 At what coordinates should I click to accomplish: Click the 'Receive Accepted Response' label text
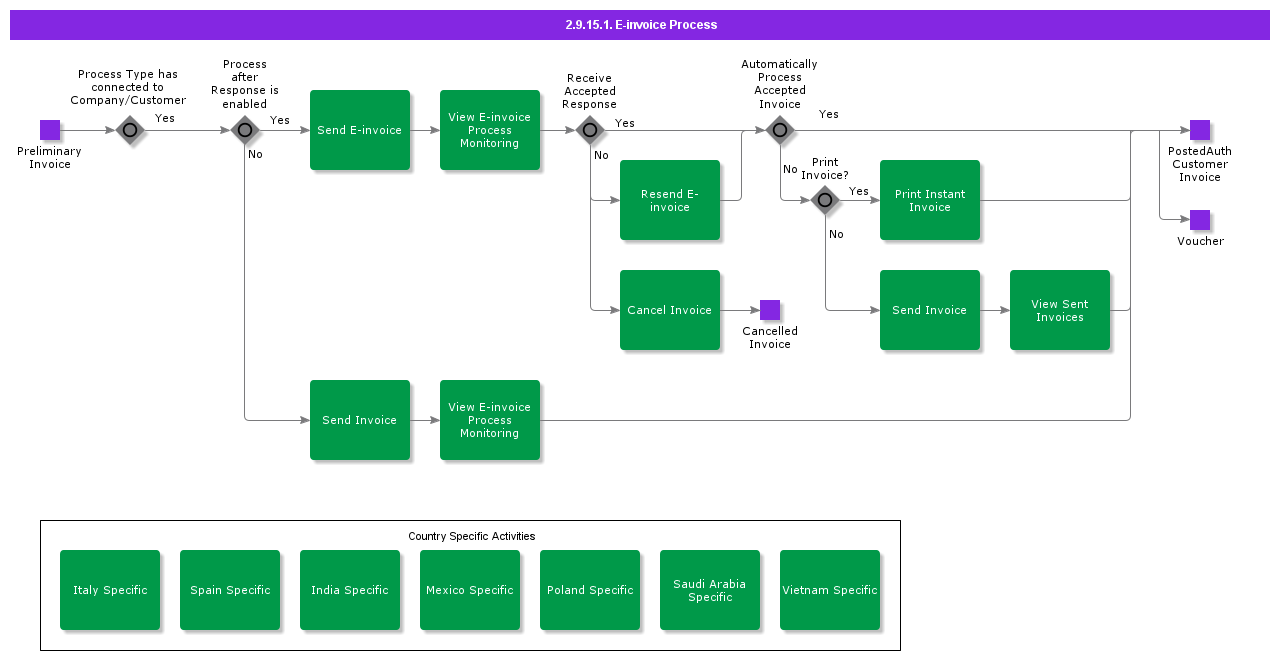pos(590,91)
